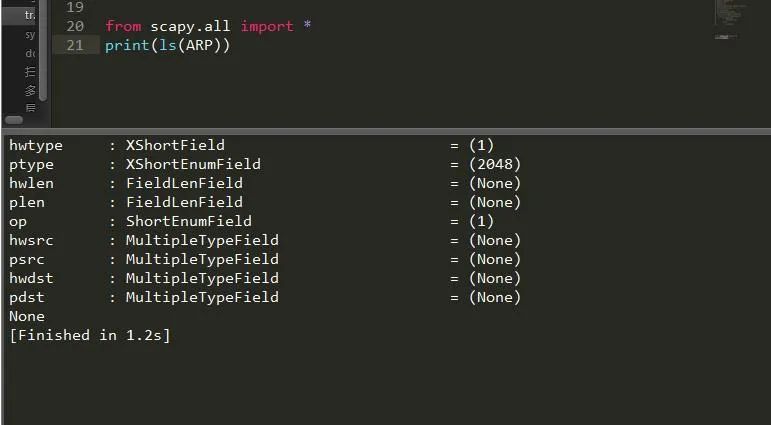Click line number 21 in the gutter
Viewport: 771px width, 425px height.
[74, 45]
